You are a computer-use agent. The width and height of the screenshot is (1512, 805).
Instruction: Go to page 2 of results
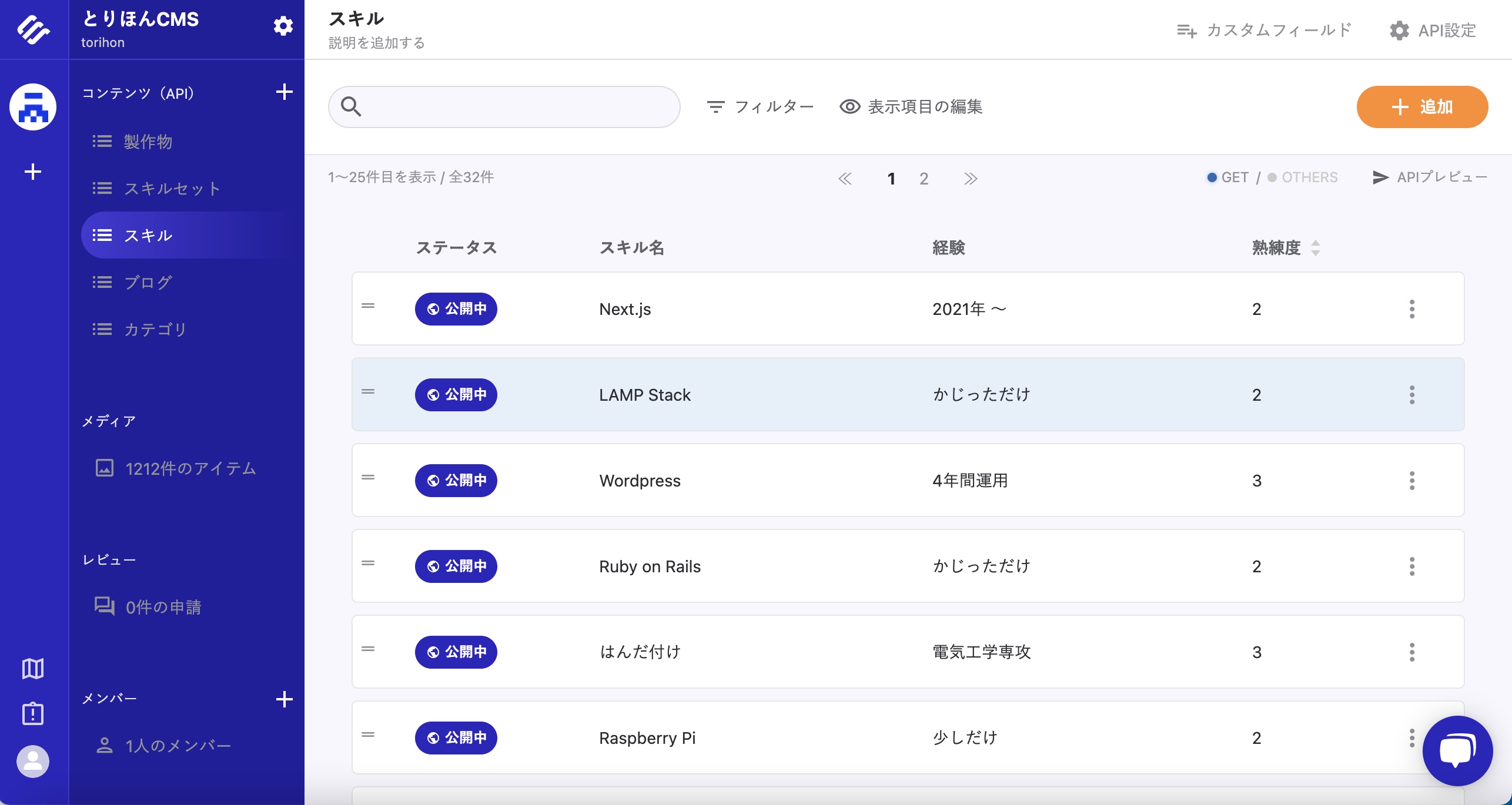(924, 179)
